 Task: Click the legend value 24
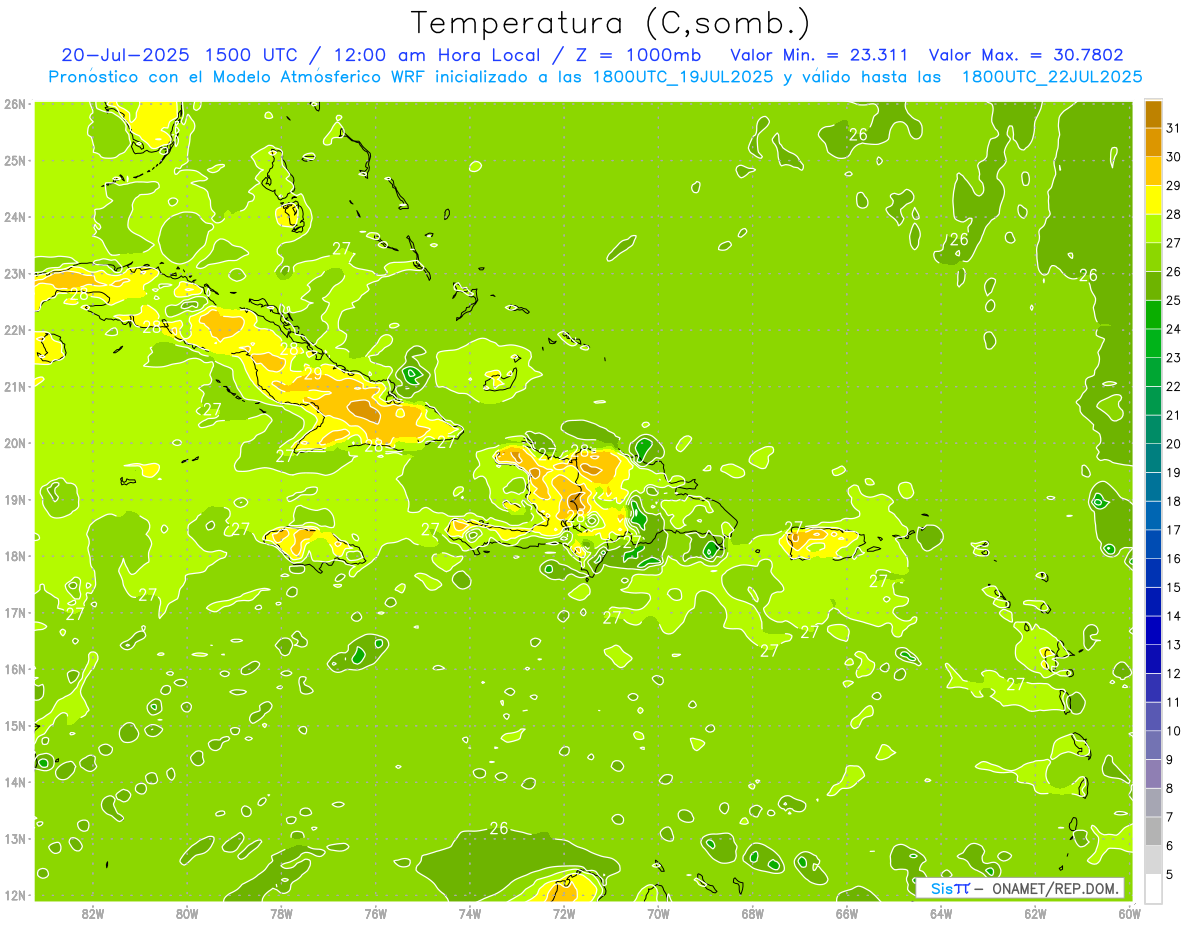pyautogui.click(x=1172, y=329)
